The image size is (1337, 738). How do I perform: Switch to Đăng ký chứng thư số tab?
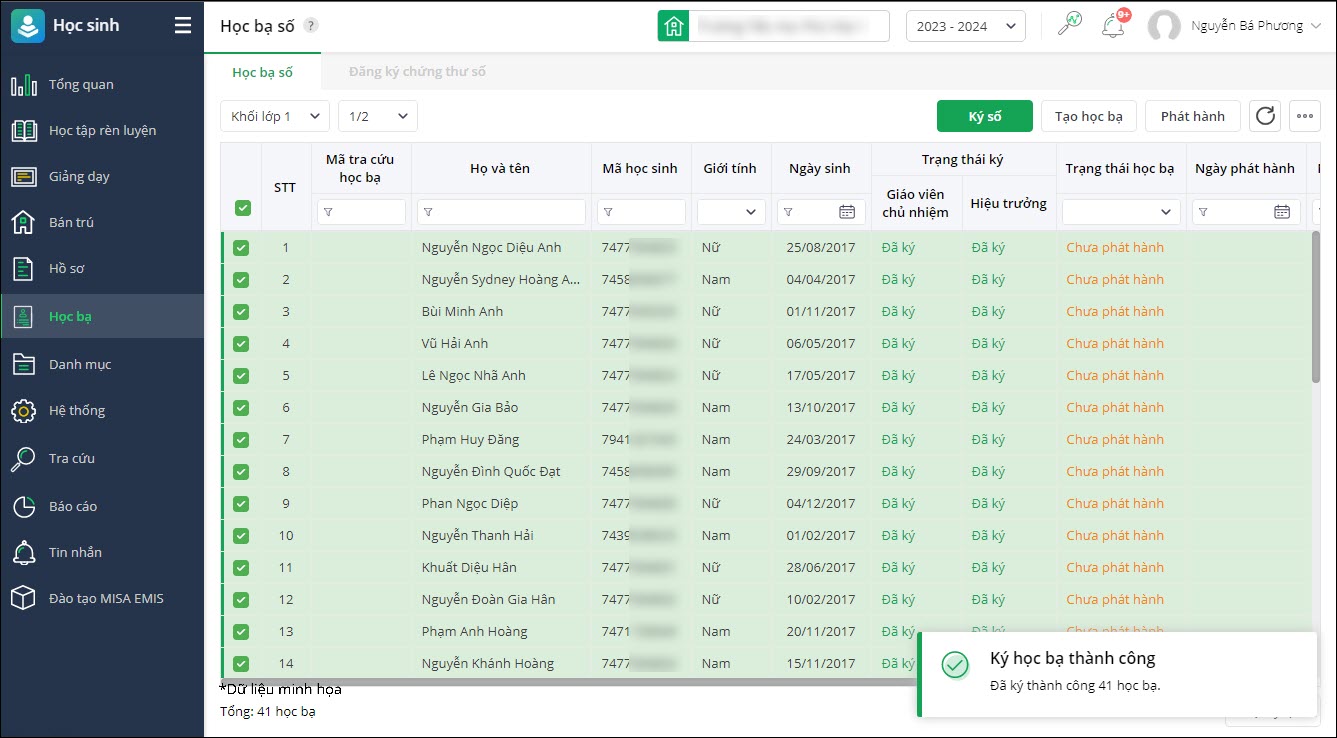point(417,72)
